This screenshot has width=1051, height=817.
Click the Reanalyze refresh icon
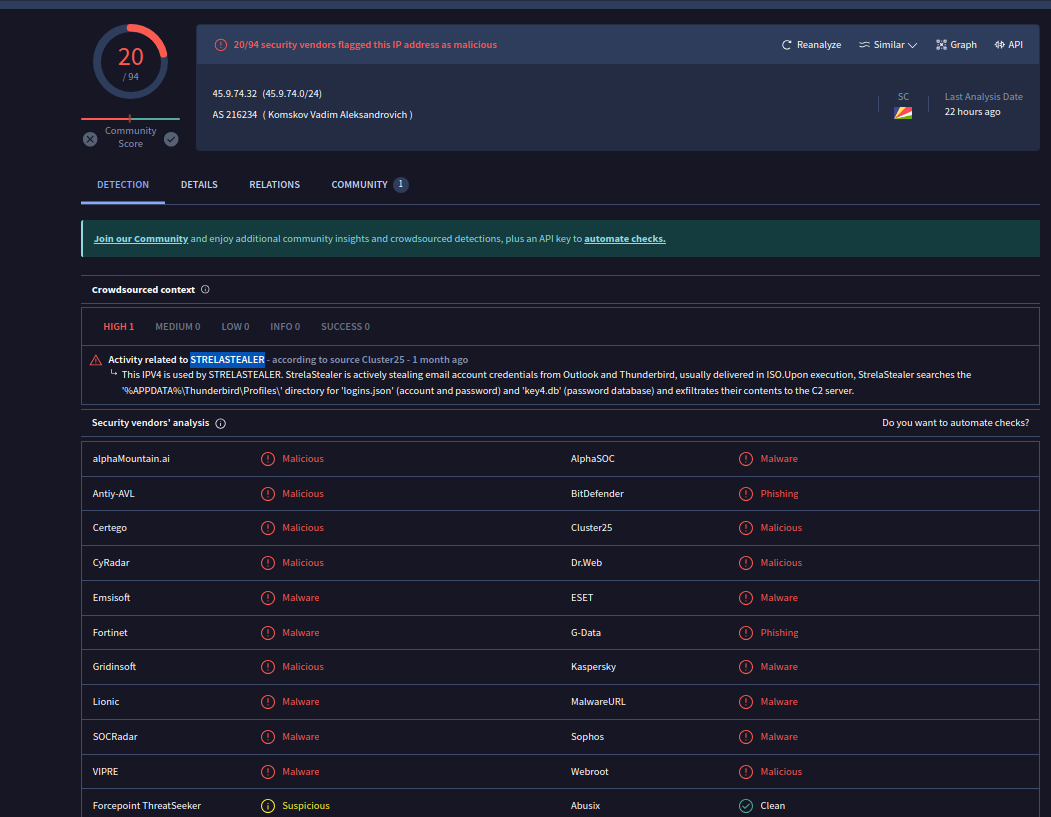pyautogui.click(x=787, y=45)
